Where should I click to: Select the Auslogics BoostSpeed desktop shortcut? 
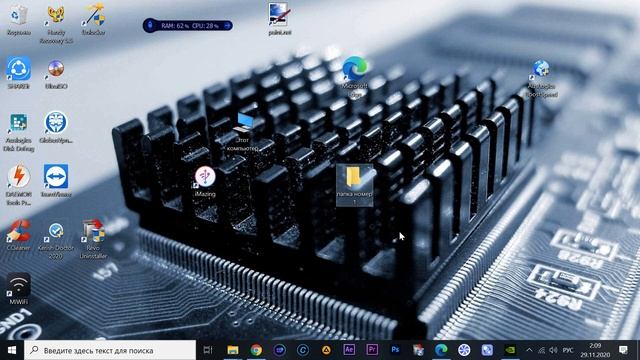(542, 78)
